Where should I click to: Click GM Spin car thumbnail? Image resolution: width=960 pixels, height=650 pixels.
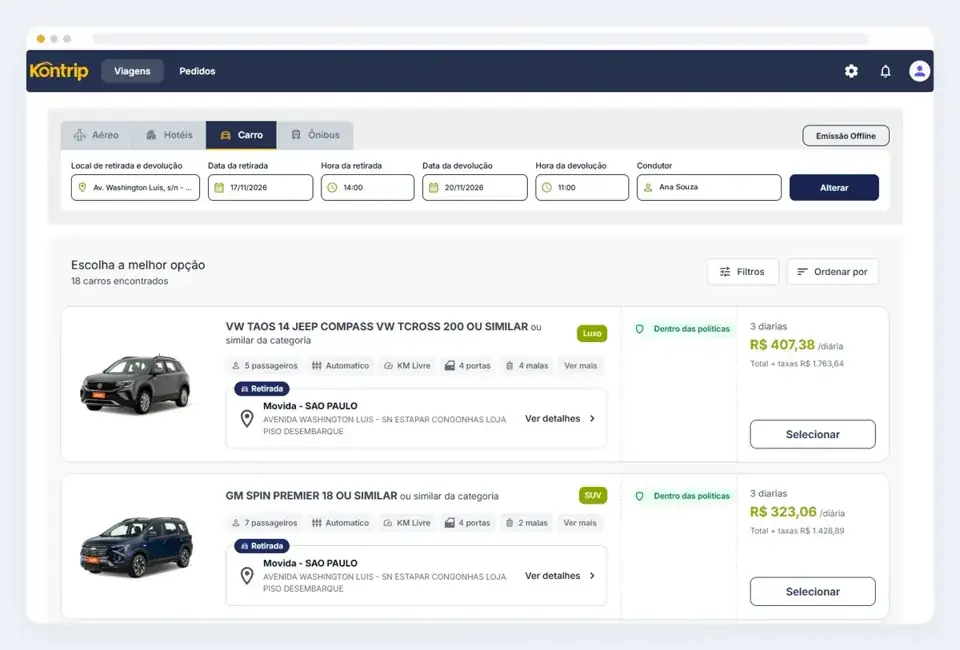click(x=137, y=546)
